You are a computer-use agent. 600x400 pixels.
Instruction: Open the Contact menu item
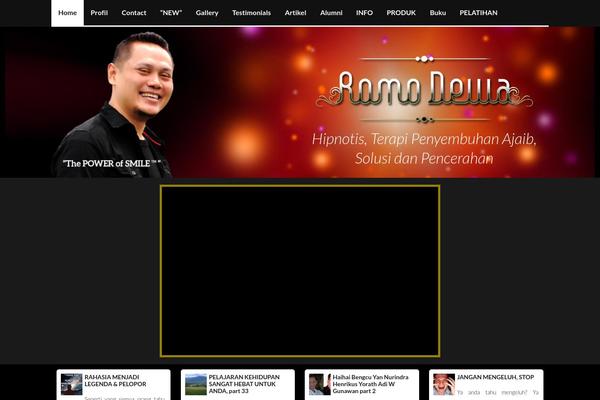pos(134,13)
